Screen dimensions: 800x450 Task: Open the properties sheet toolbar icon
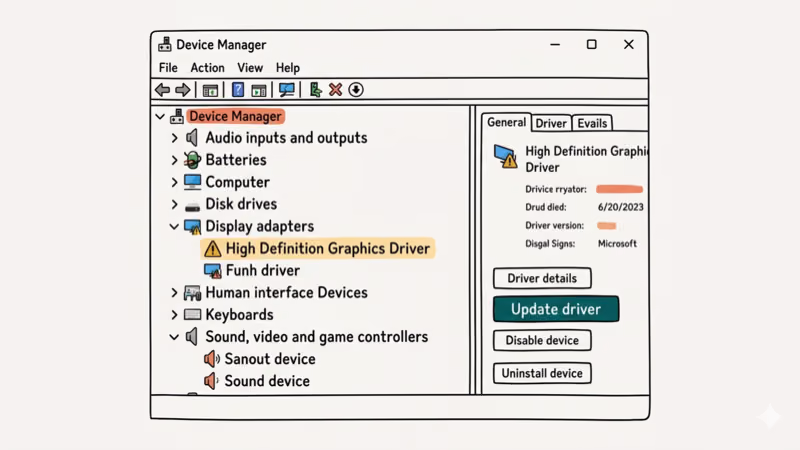(x=210, y=90)
